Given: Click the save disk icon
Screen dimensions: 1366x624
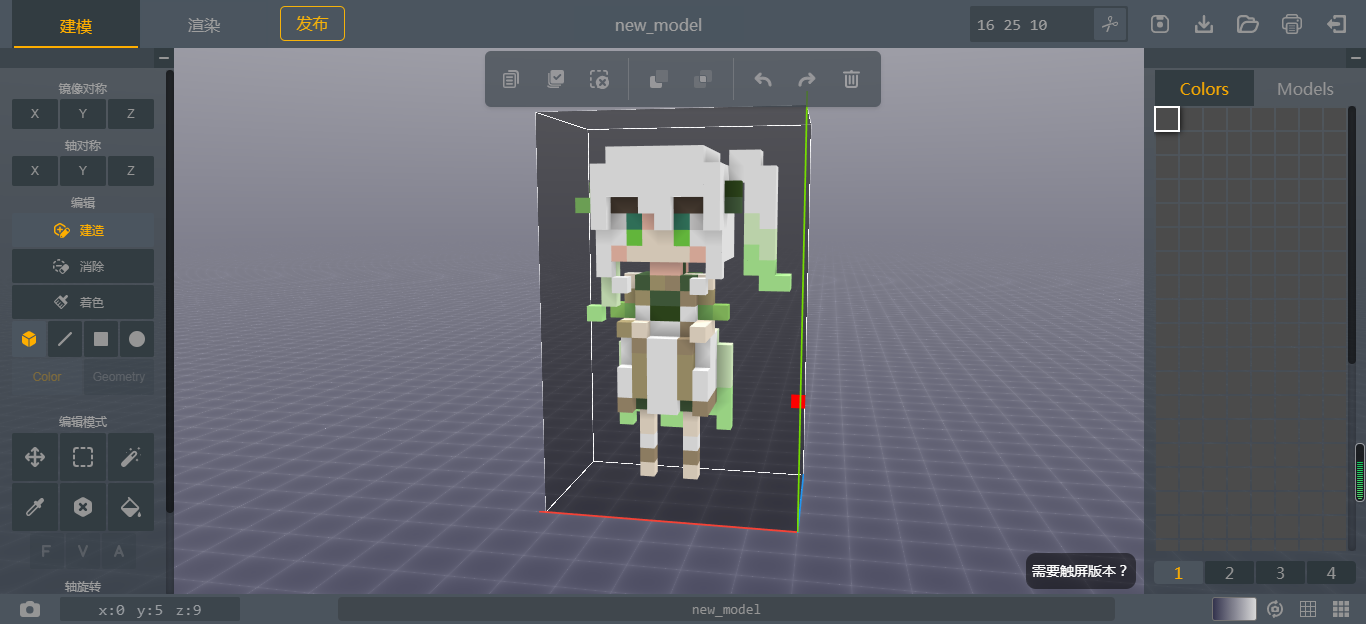Looking at the screenshot, I should 1160,24.
